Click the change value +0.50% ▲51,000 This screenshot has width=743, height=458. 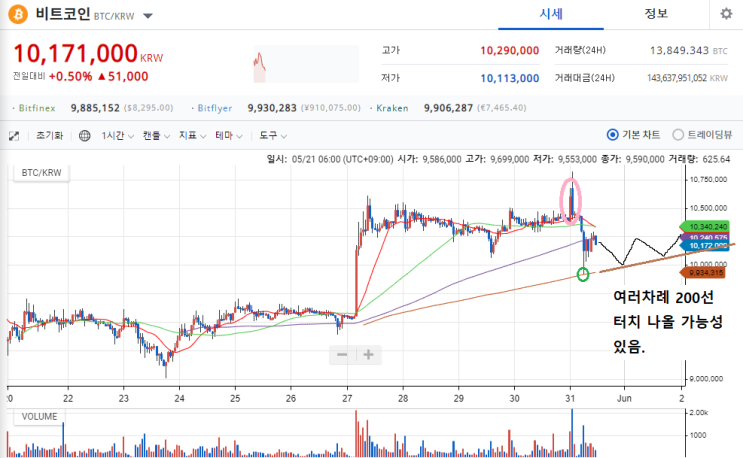pyautogui.click(x=99, y=76)
